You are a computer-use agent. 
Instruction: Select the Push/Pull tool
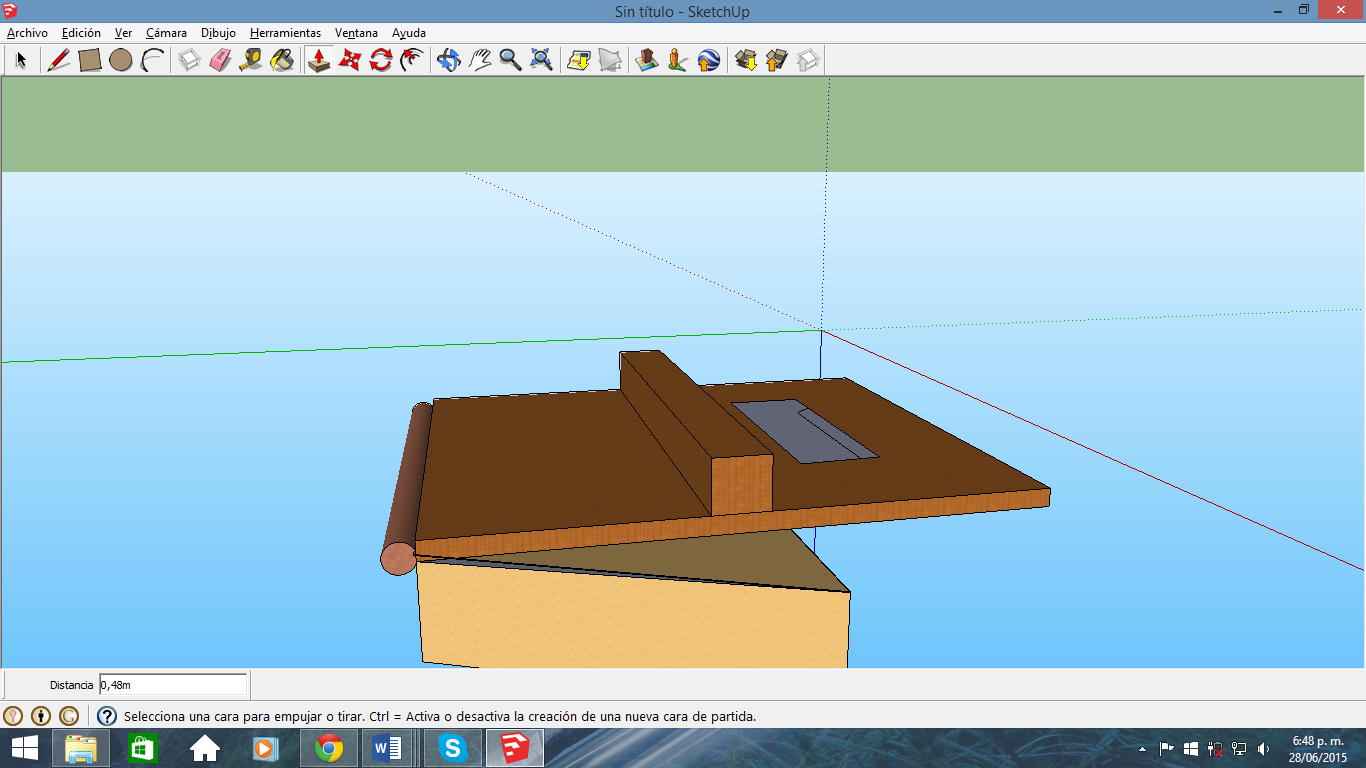[319, 60]
